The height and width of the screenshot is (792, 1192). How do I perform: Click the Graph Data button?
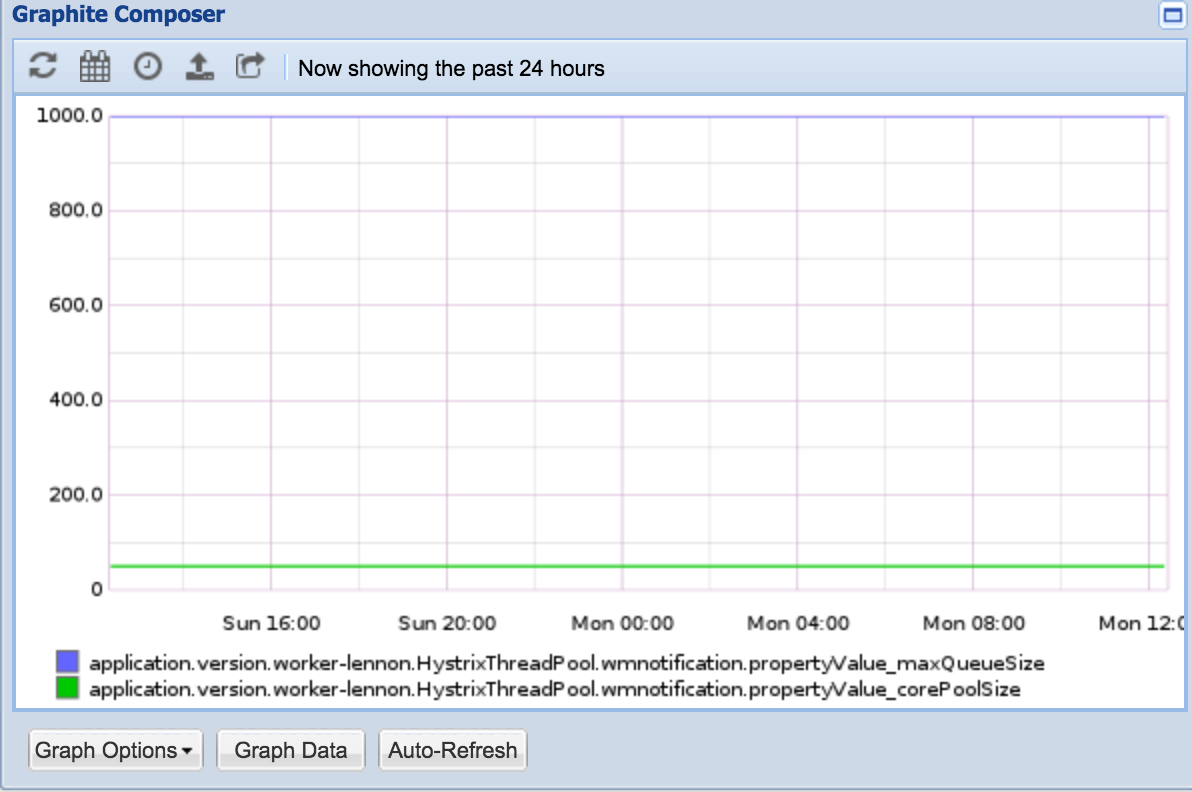(x=290, y=750)
